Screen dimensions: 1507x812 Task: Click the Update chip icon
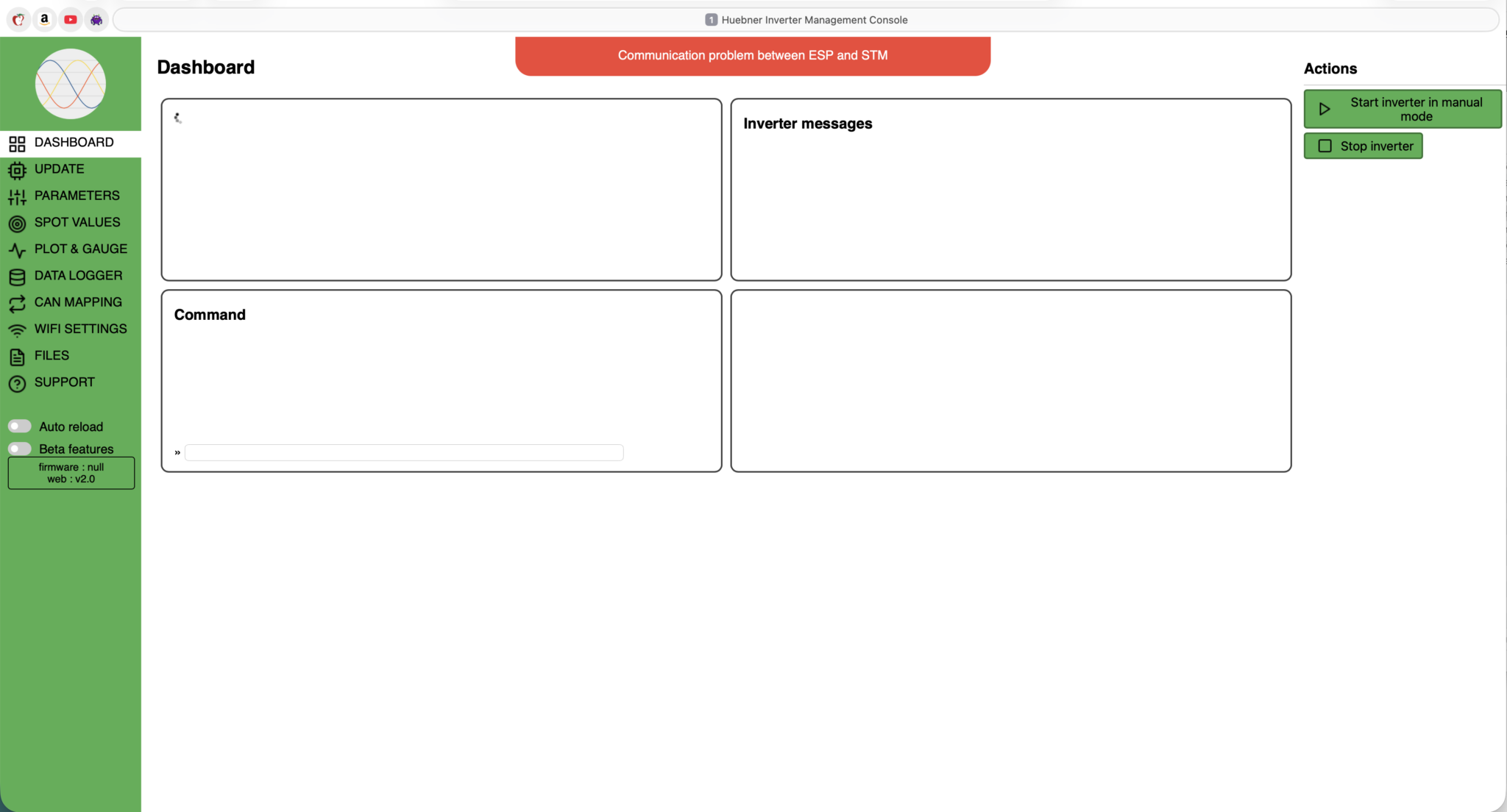[x=17, y=171]
